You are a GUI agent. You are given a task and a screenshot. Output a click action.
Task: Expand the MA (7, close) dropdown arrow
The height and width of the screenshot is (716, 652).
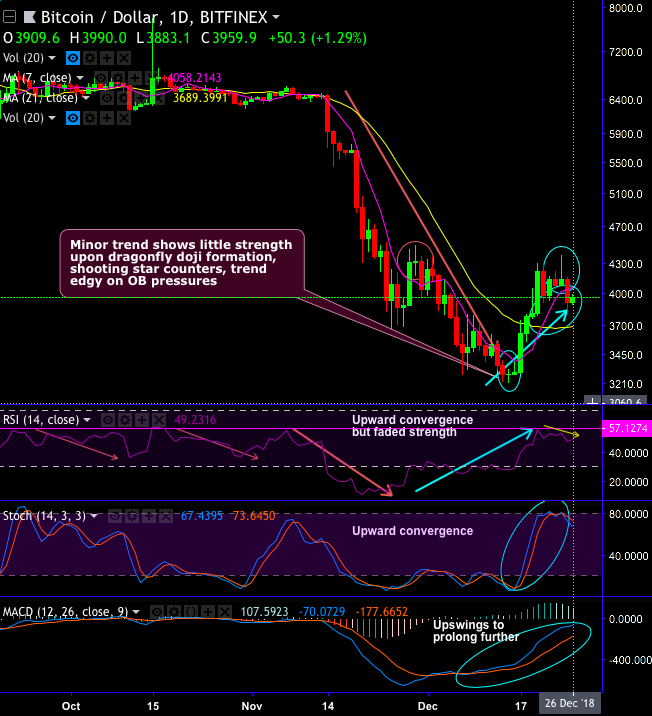pyautogui.click(x=80, y=78)
